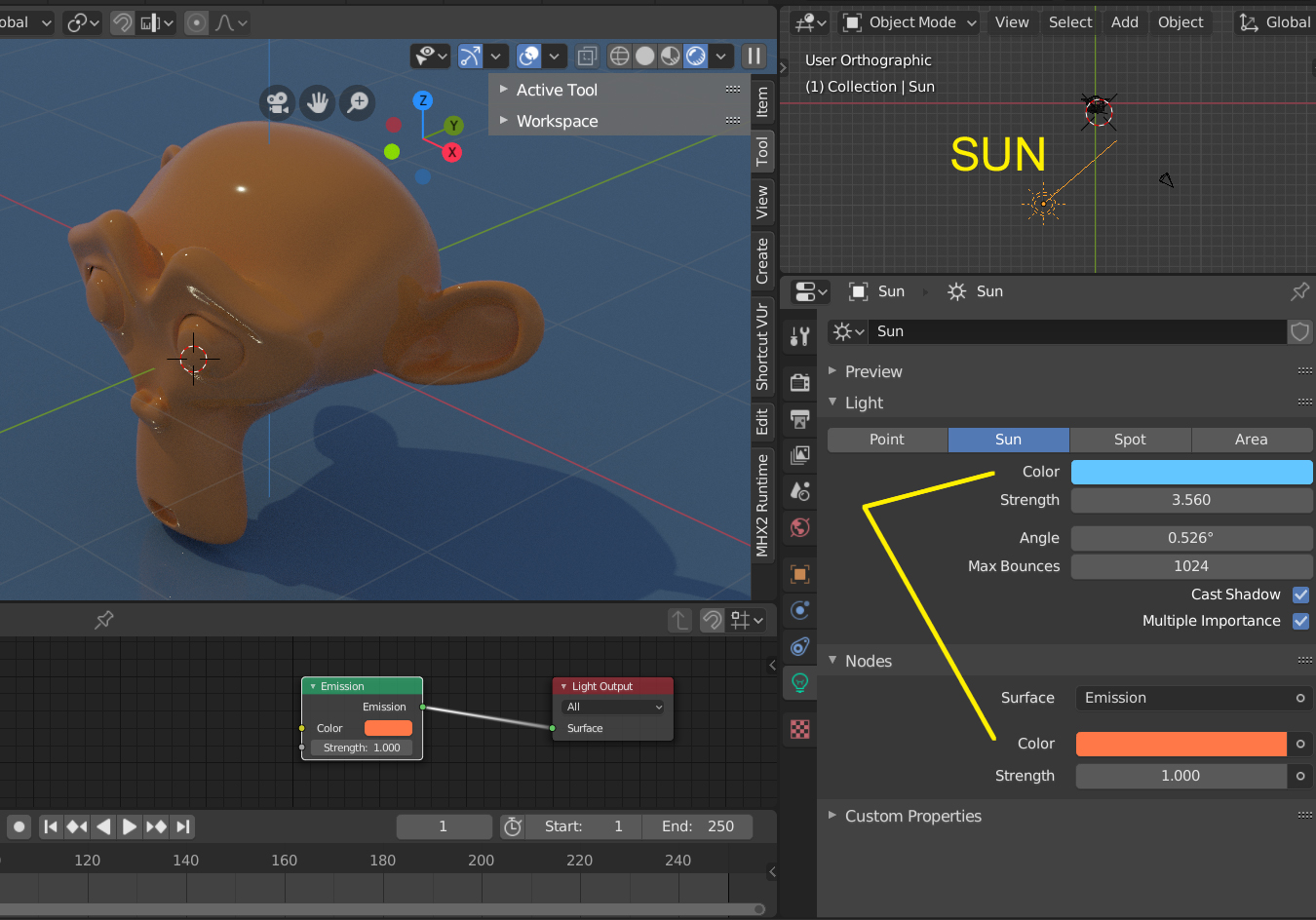
Task: Open the Object Mode dropdown
Action: tap(910, 22)
